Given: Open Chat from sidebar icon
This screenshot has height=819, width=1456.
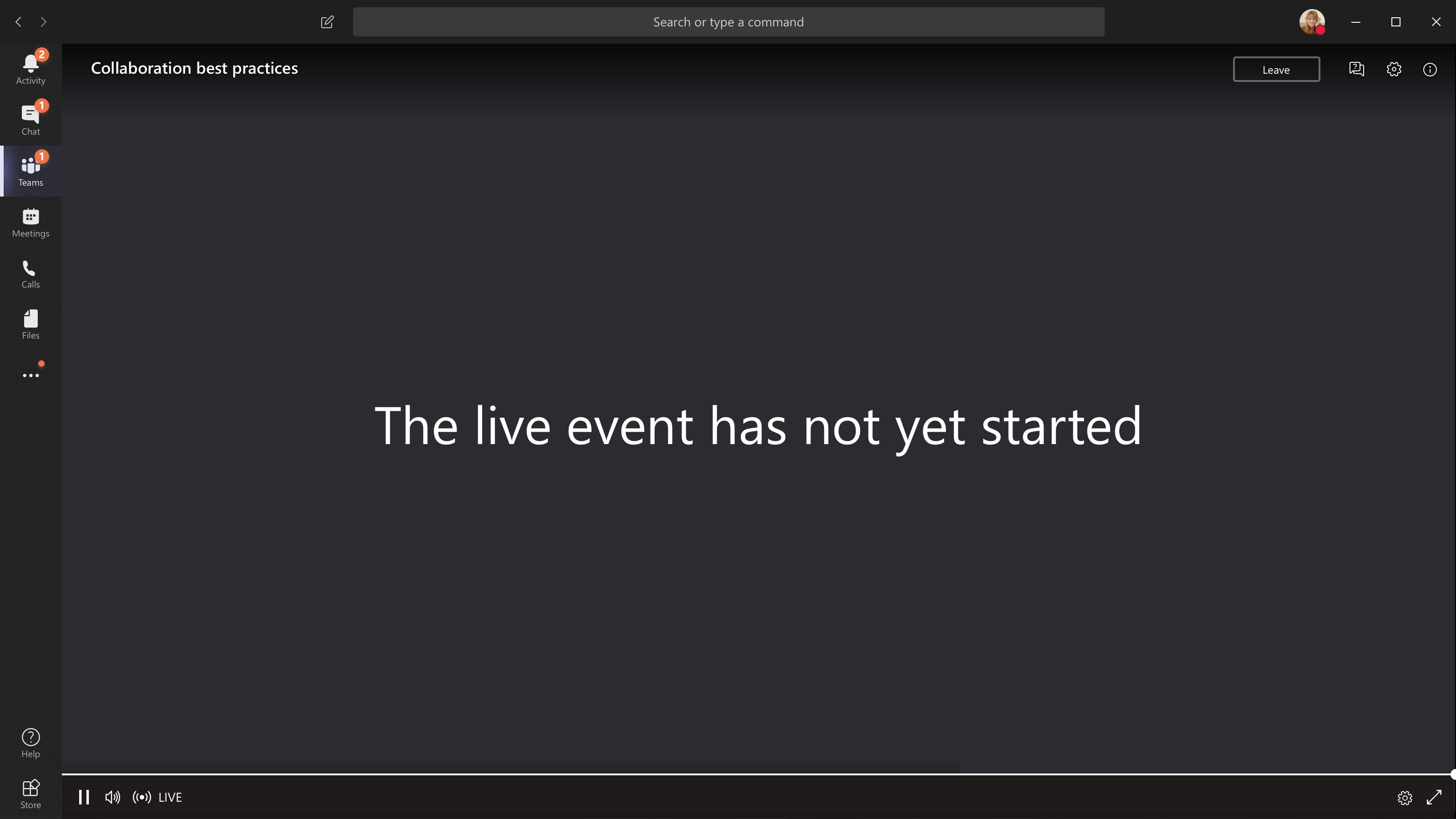Looking at the screenshot, I should [x=31, y=118].
